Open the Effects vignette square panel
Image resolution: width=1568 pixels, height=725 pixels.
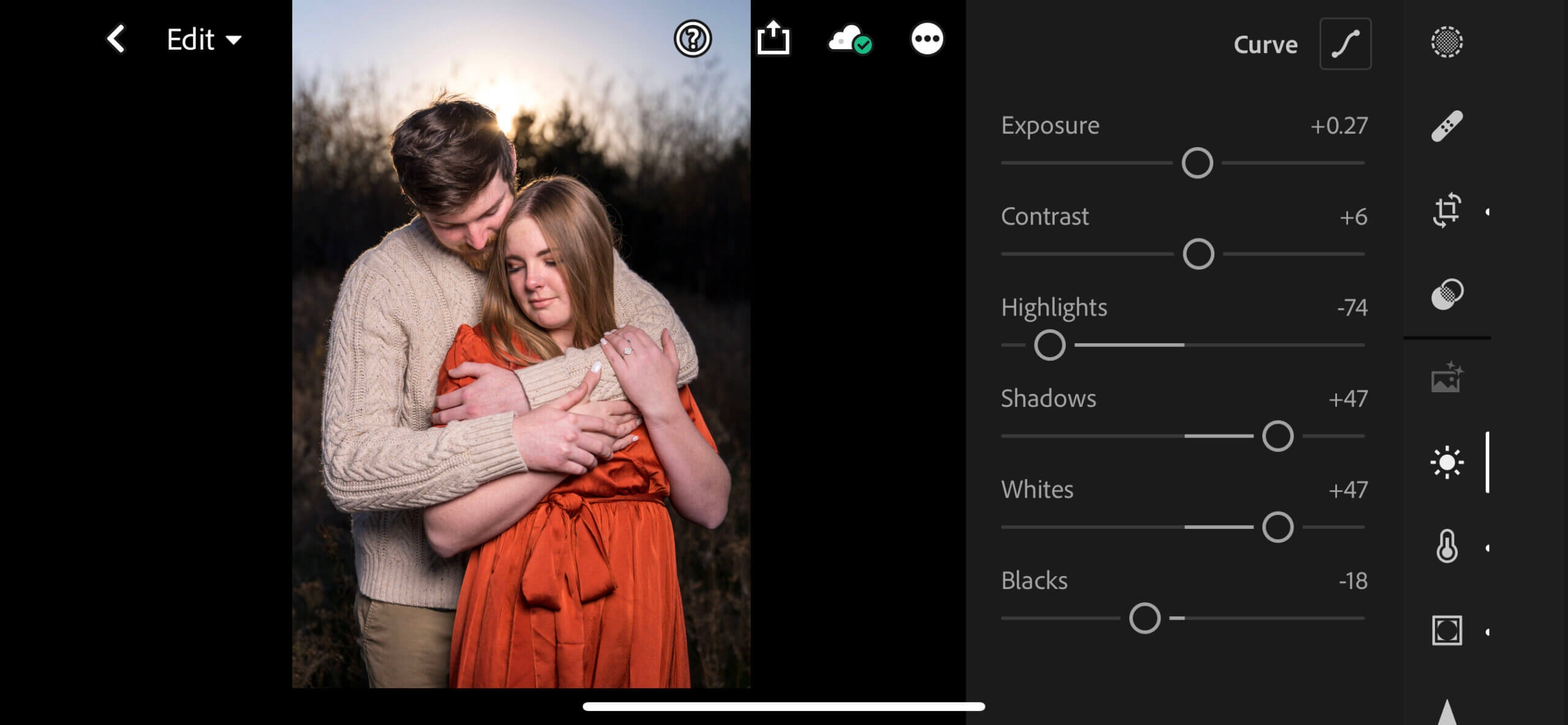(1446, 631)
